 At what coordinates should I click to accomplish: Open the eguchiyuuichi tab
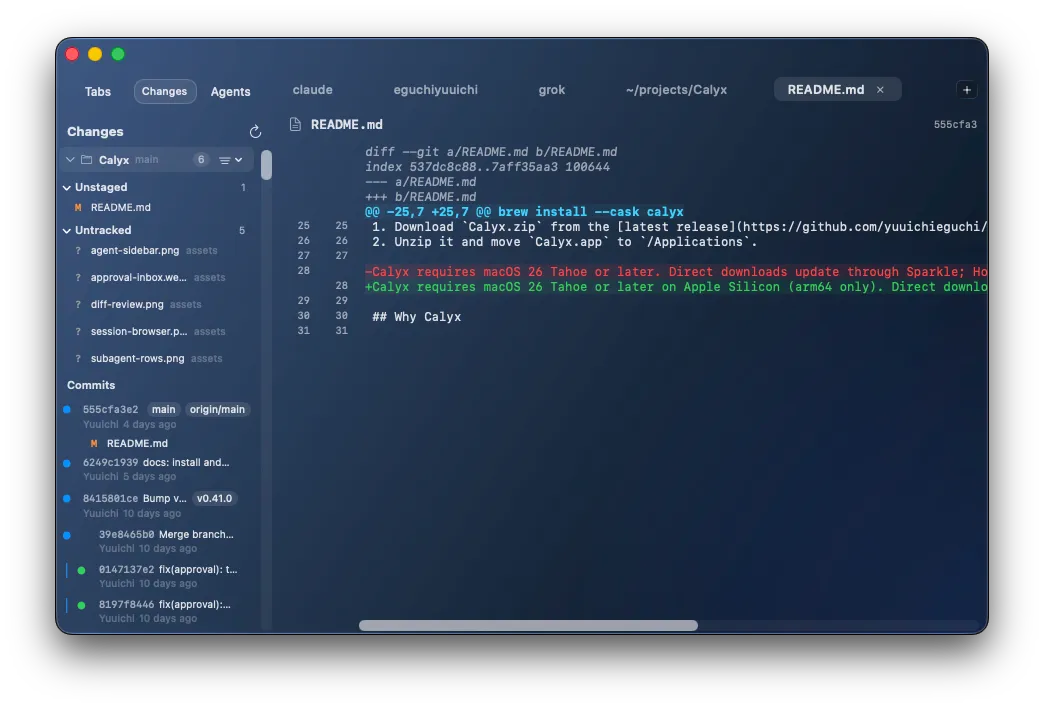point(435,90)
